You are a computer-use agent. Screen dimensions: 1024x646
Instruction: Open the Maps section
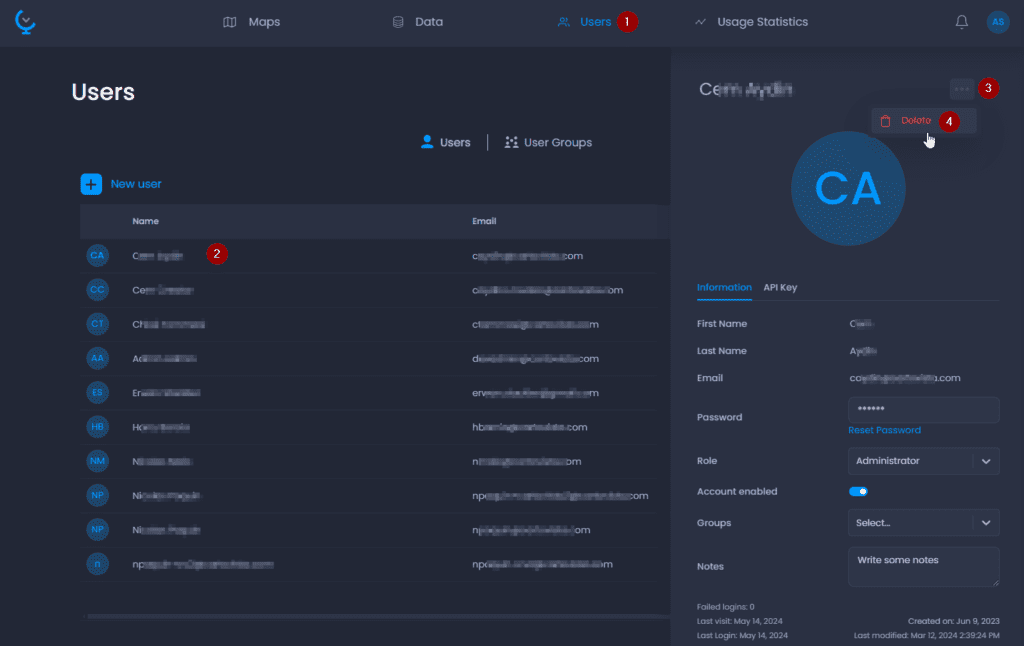point(251,22)
